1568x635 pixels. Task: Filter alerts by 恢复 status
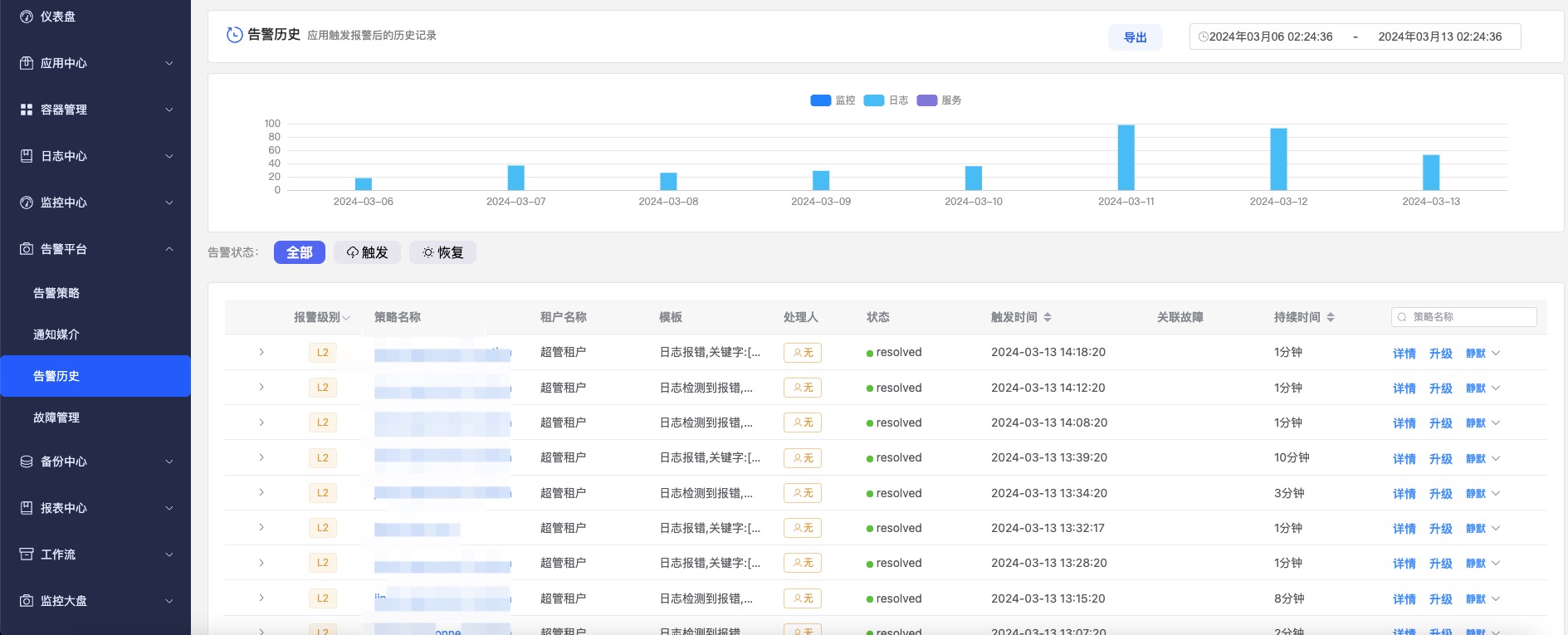[x=442, y=252]
